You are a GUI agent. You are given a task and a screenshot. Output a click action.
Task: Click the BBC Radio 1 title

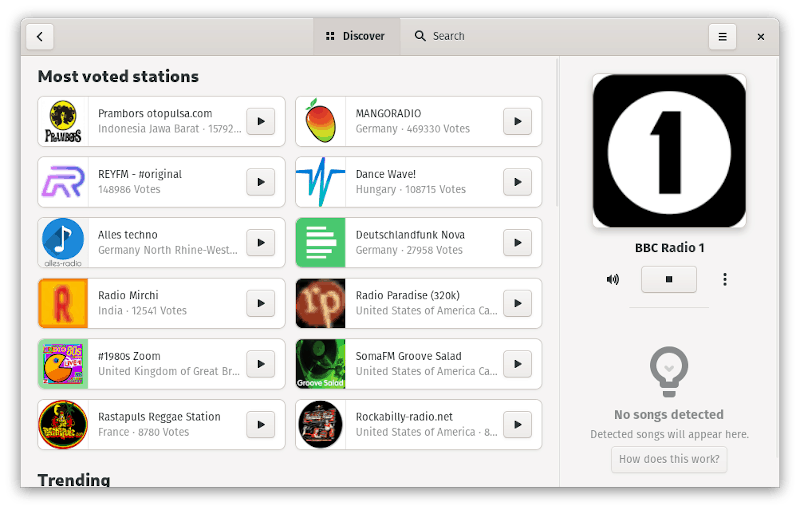[669, 248]
